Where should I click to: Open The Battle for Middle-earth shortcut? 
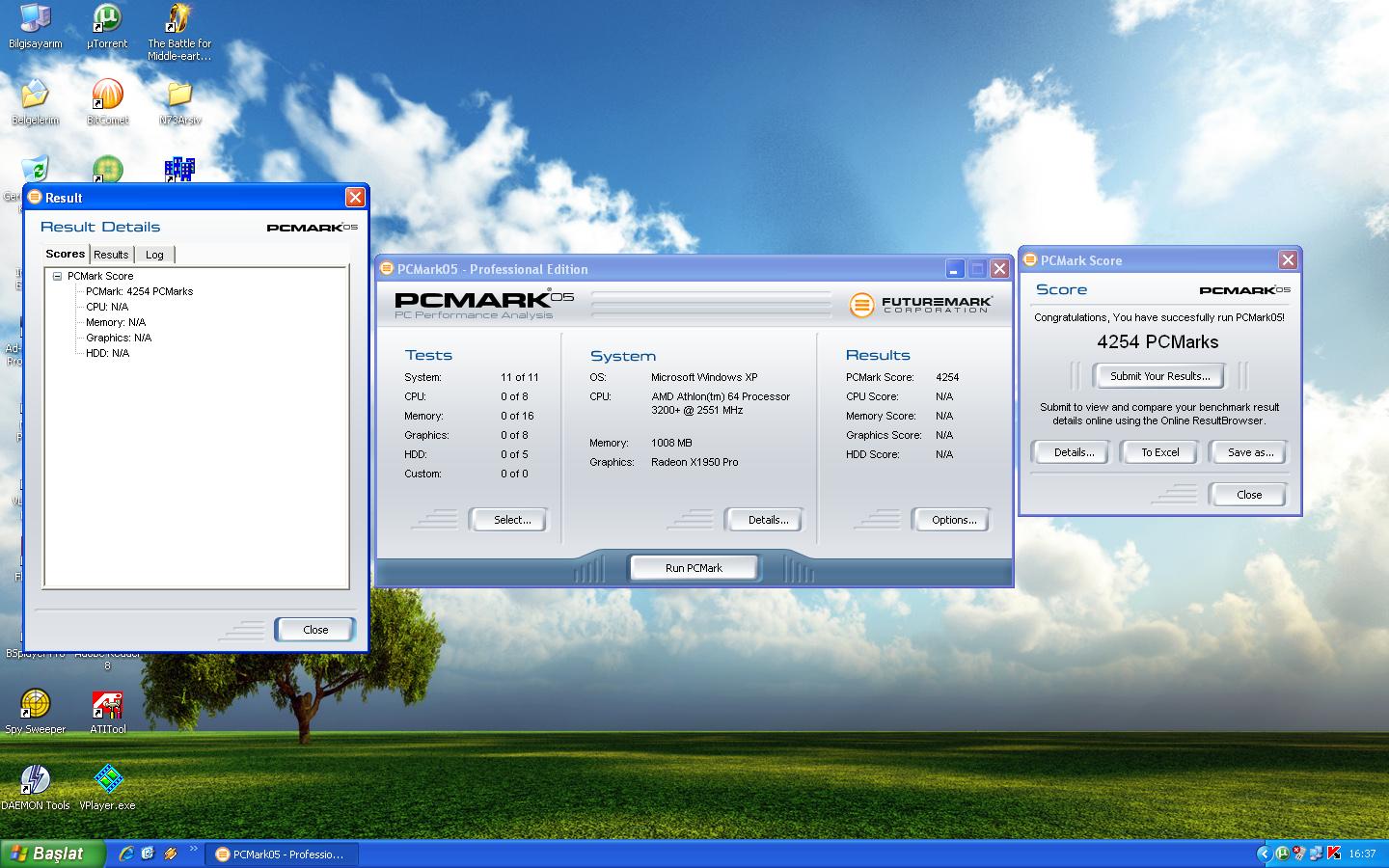[179, 32]
